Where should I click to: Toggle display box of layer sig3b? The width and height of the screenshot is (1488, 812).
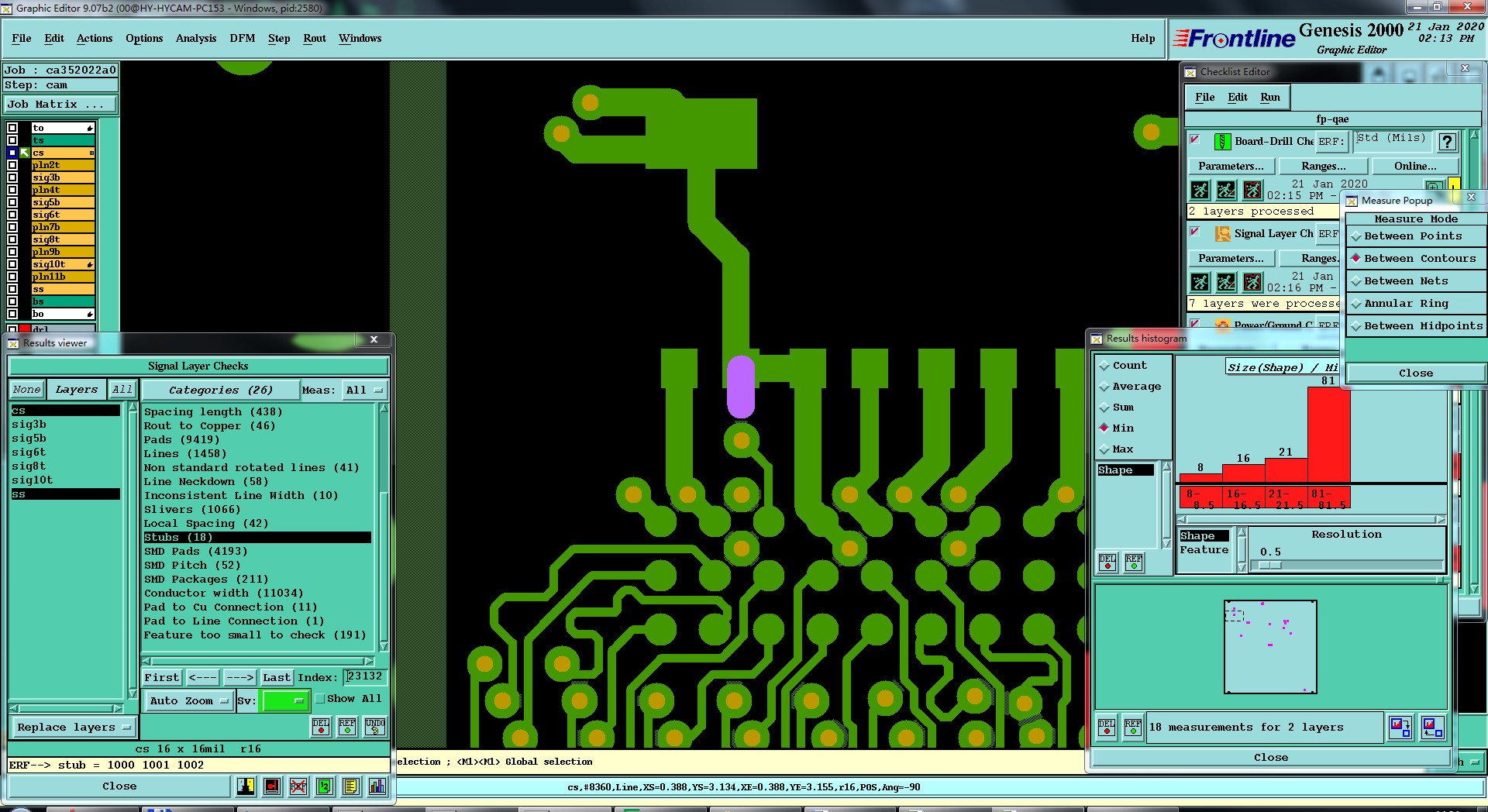12,177
